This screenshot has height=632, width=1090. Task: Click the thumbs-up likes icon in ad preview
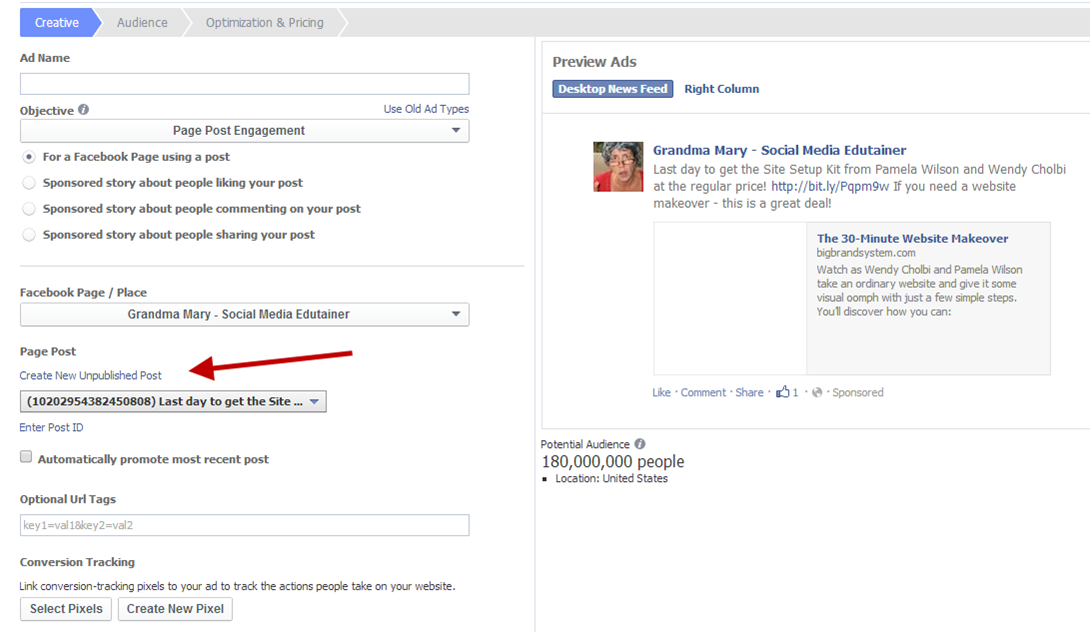pos(783,391)
